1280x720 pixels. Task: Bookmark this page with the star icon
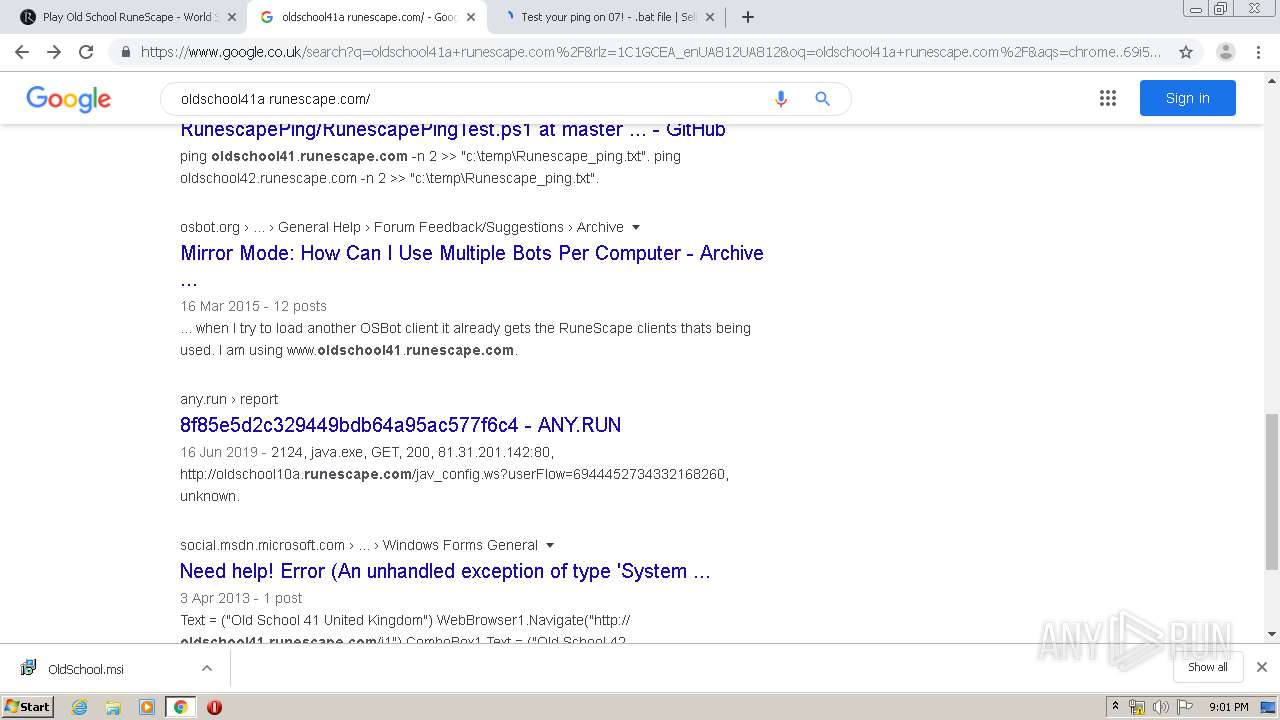click(1186, 52)
